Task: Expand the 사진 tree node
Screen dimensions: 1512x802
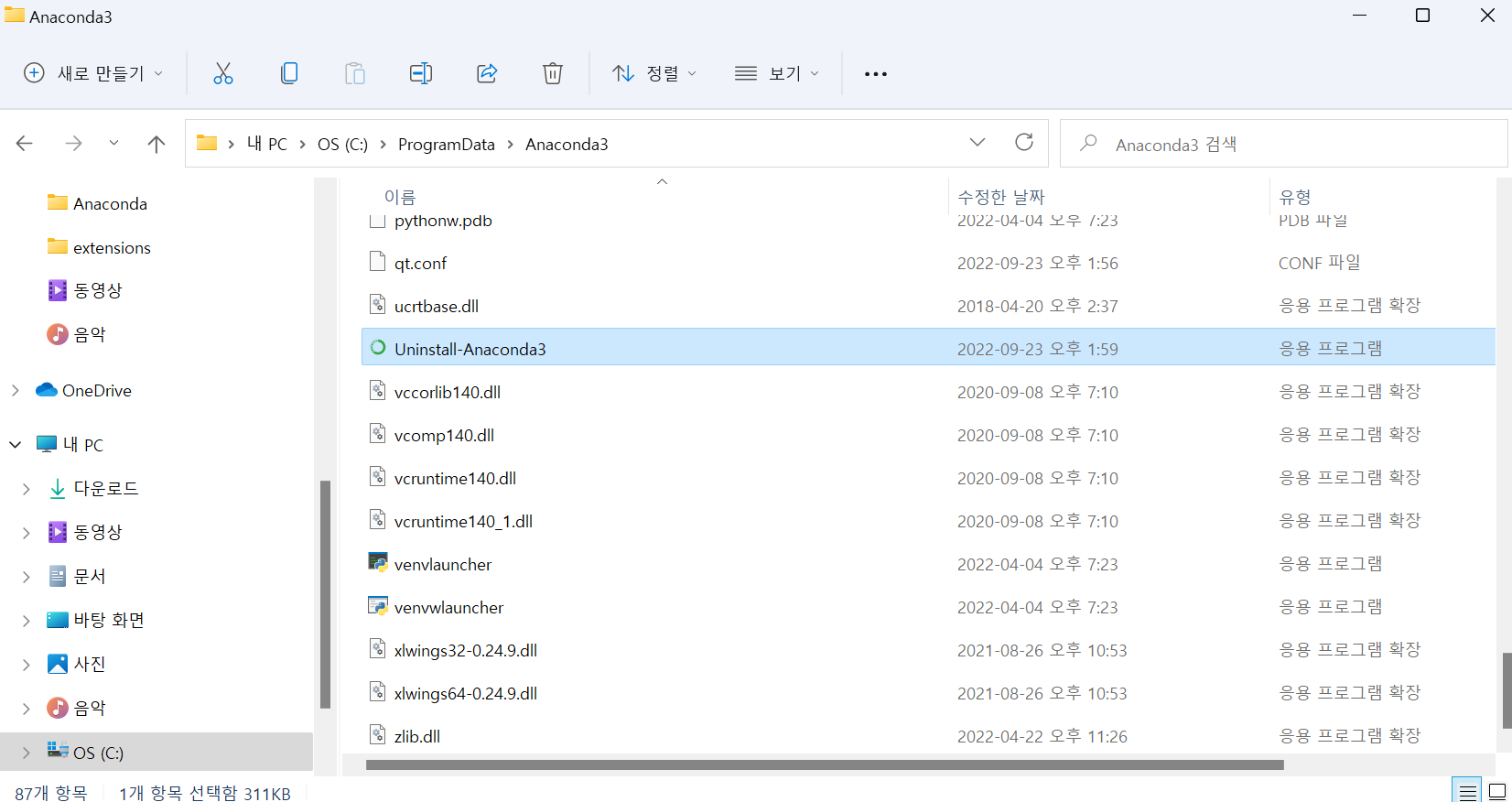Action: click(26, 664)
